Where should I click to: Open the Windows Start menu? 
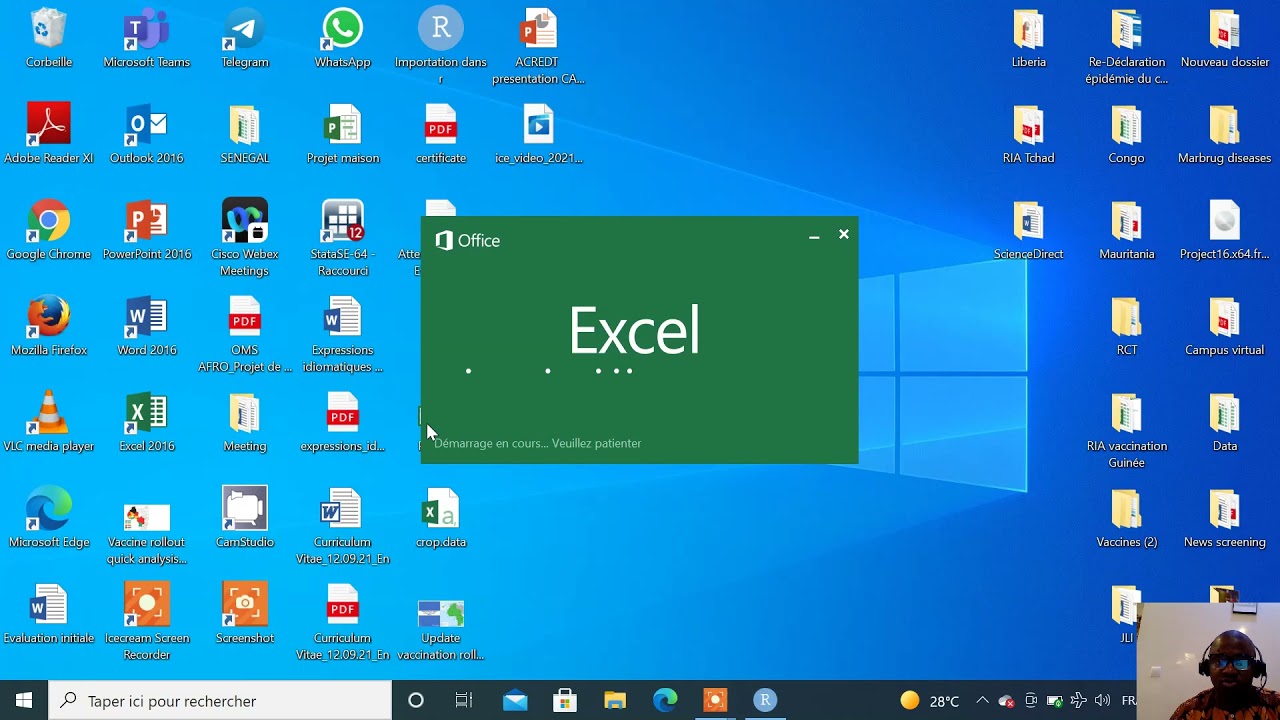24,700
